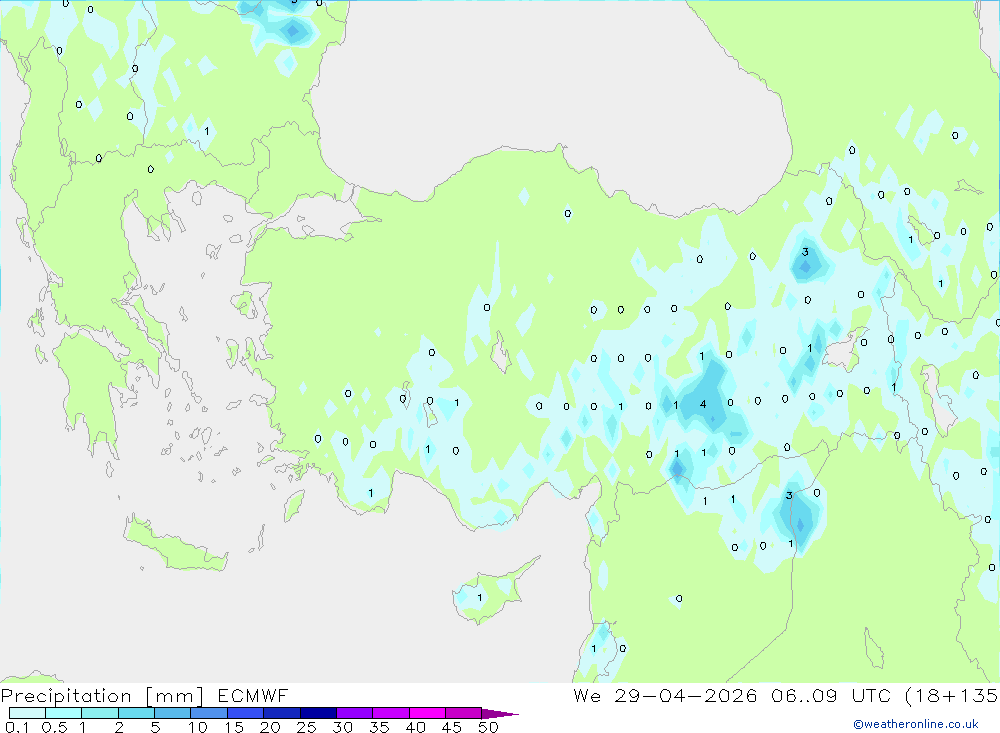Click the 30–35 mm purple legend swatch
Screen dimensions: 1000x733
[x=355, y=713]
